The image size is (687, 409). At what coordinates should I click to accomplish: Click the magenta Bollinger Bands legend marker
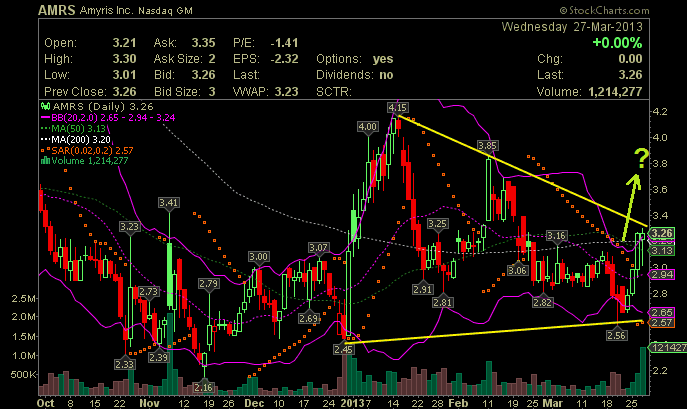point(43,116)
